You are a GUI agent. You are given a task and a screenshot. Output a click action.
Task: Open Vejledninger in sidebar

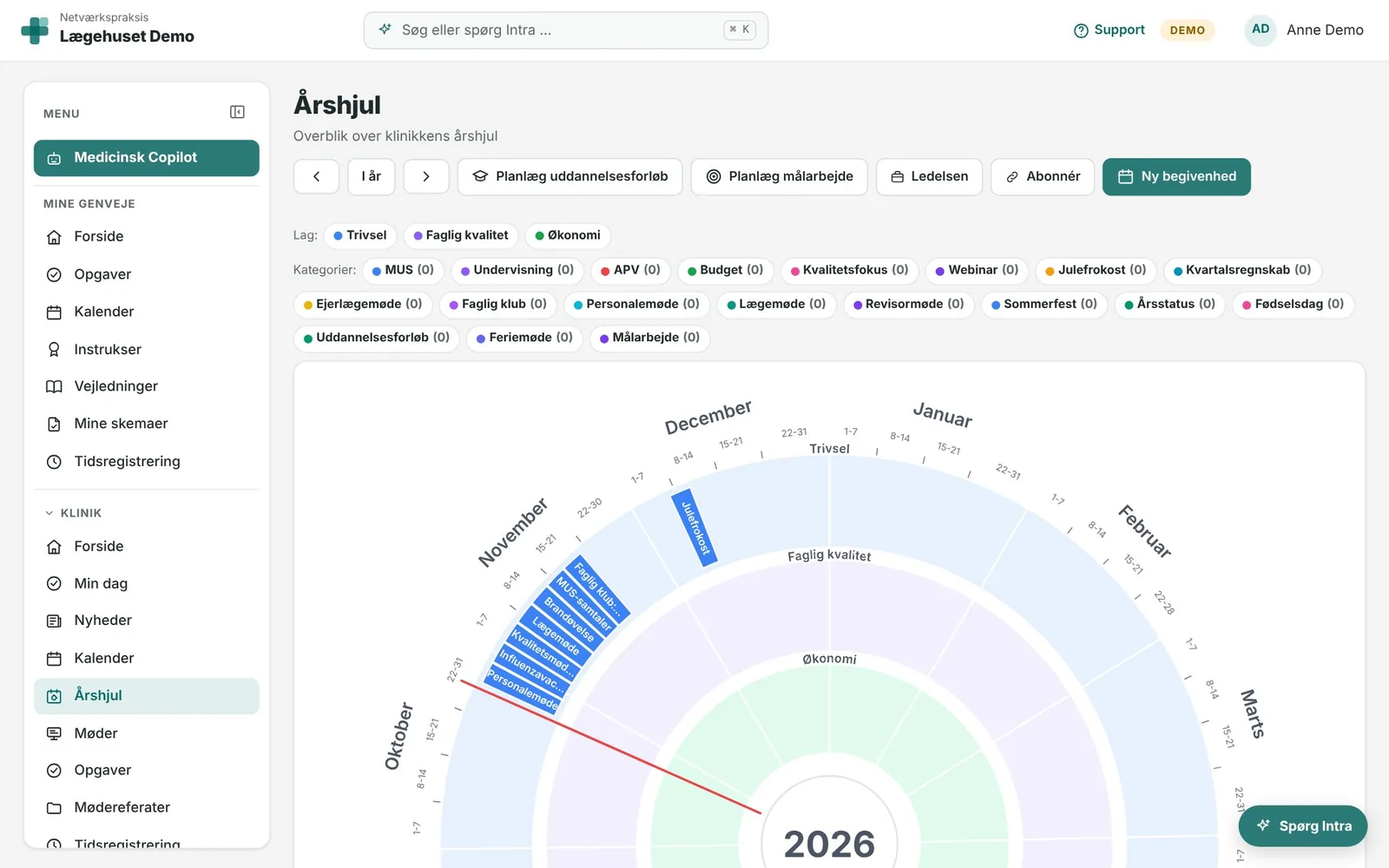click(x=147, y=386)
